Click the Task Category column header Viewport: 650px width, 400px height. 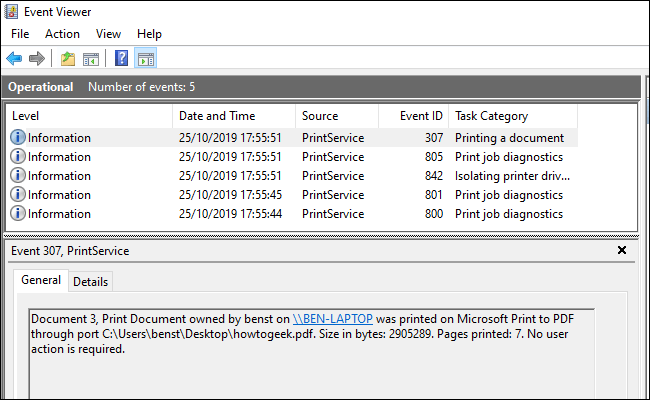491,116
